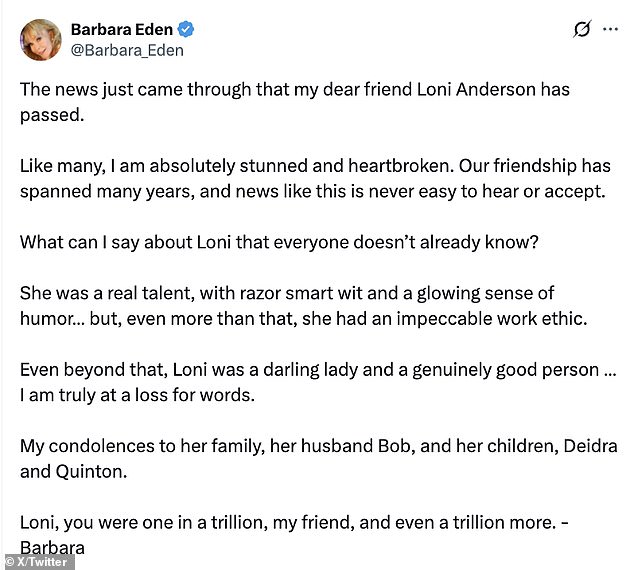Open the three-dot more options menu
The image size is (634, 570).
coord(611,30)
